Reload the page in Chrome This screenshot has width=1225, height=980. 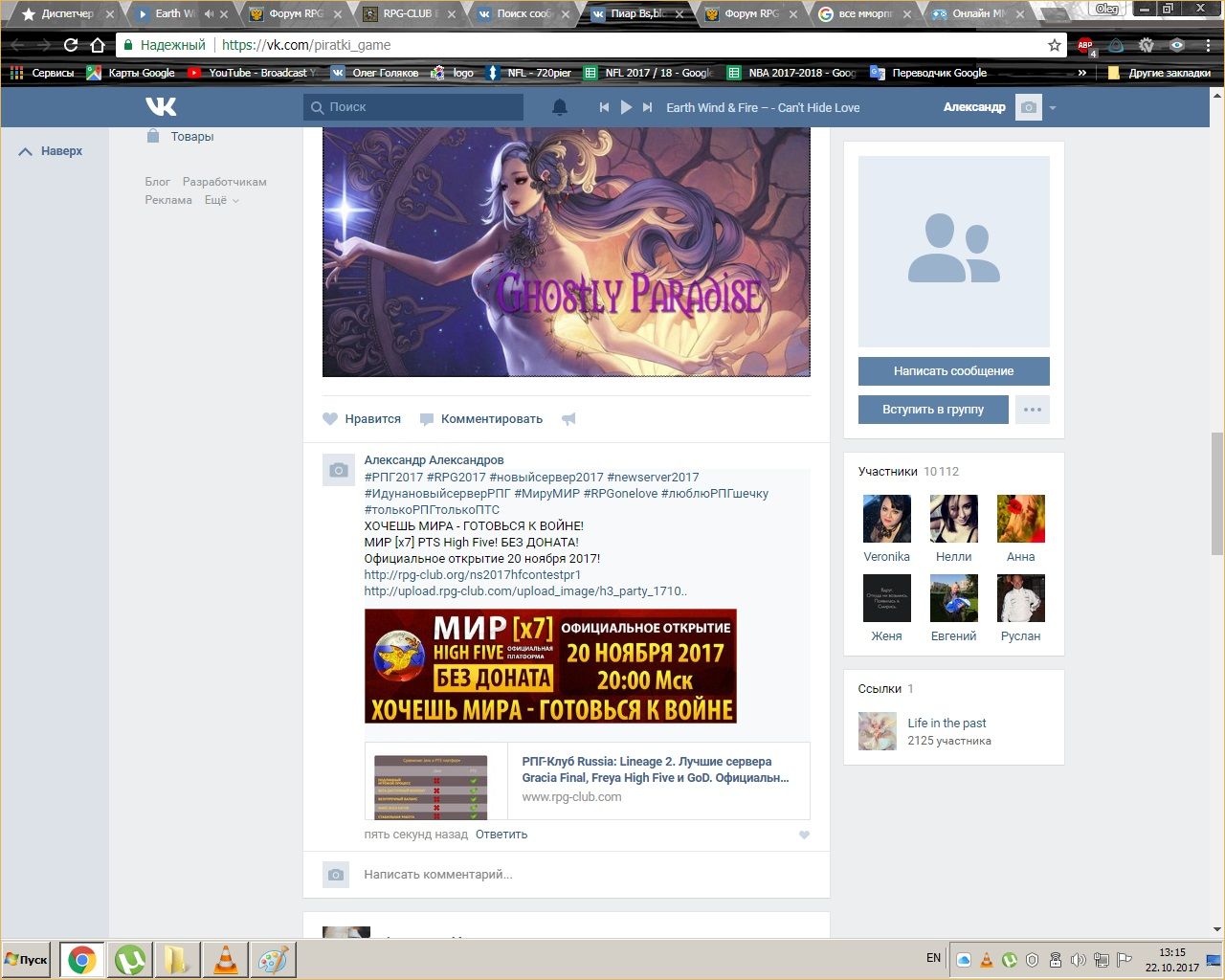pyautogui.click(x=71, y=45)
